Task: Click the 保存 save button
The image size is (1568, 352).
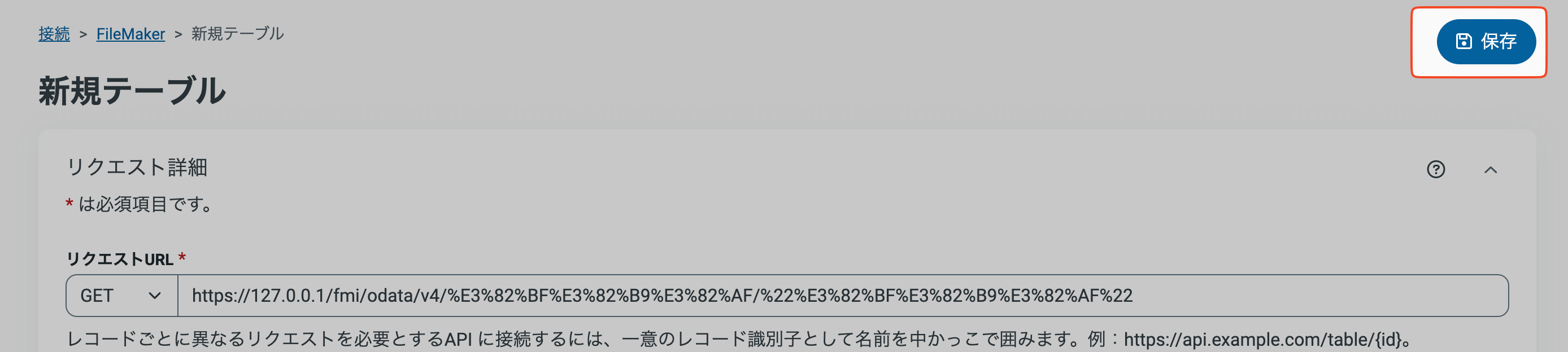Action: (x=1486, y=41)
